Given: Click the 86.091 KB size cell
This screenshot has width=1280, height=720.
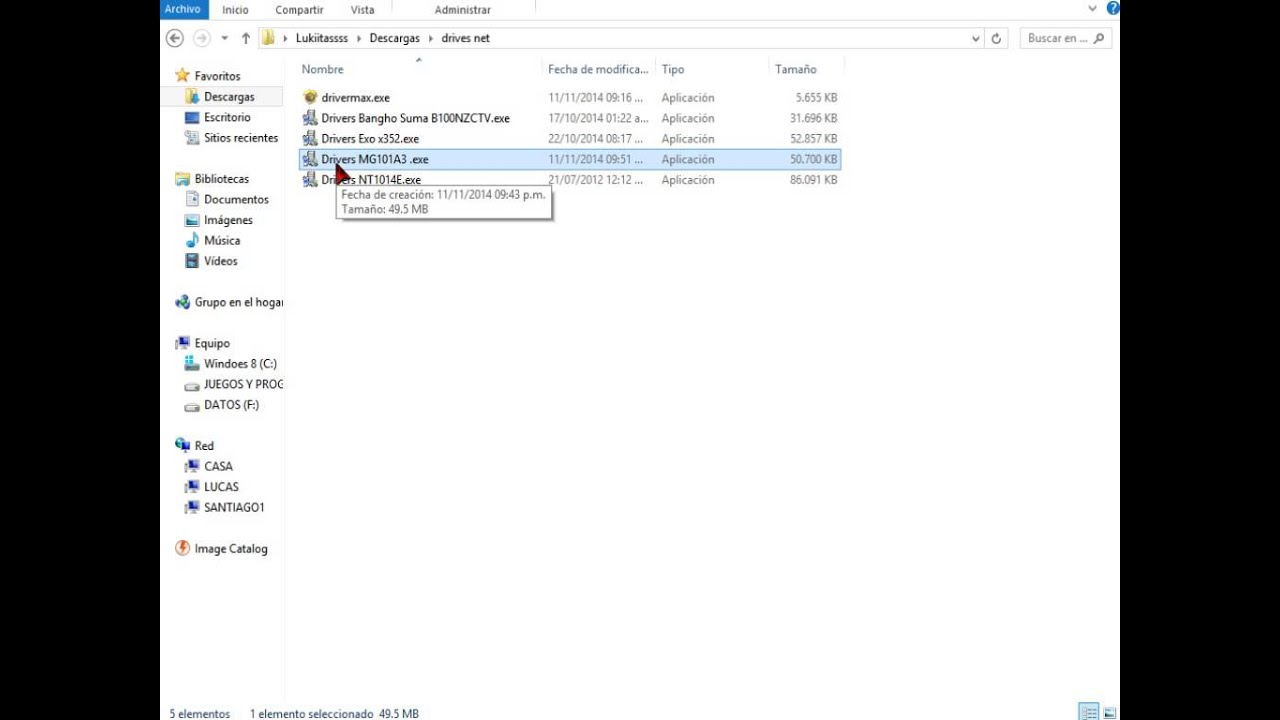Looking at the screenshot, I should 813,180.
